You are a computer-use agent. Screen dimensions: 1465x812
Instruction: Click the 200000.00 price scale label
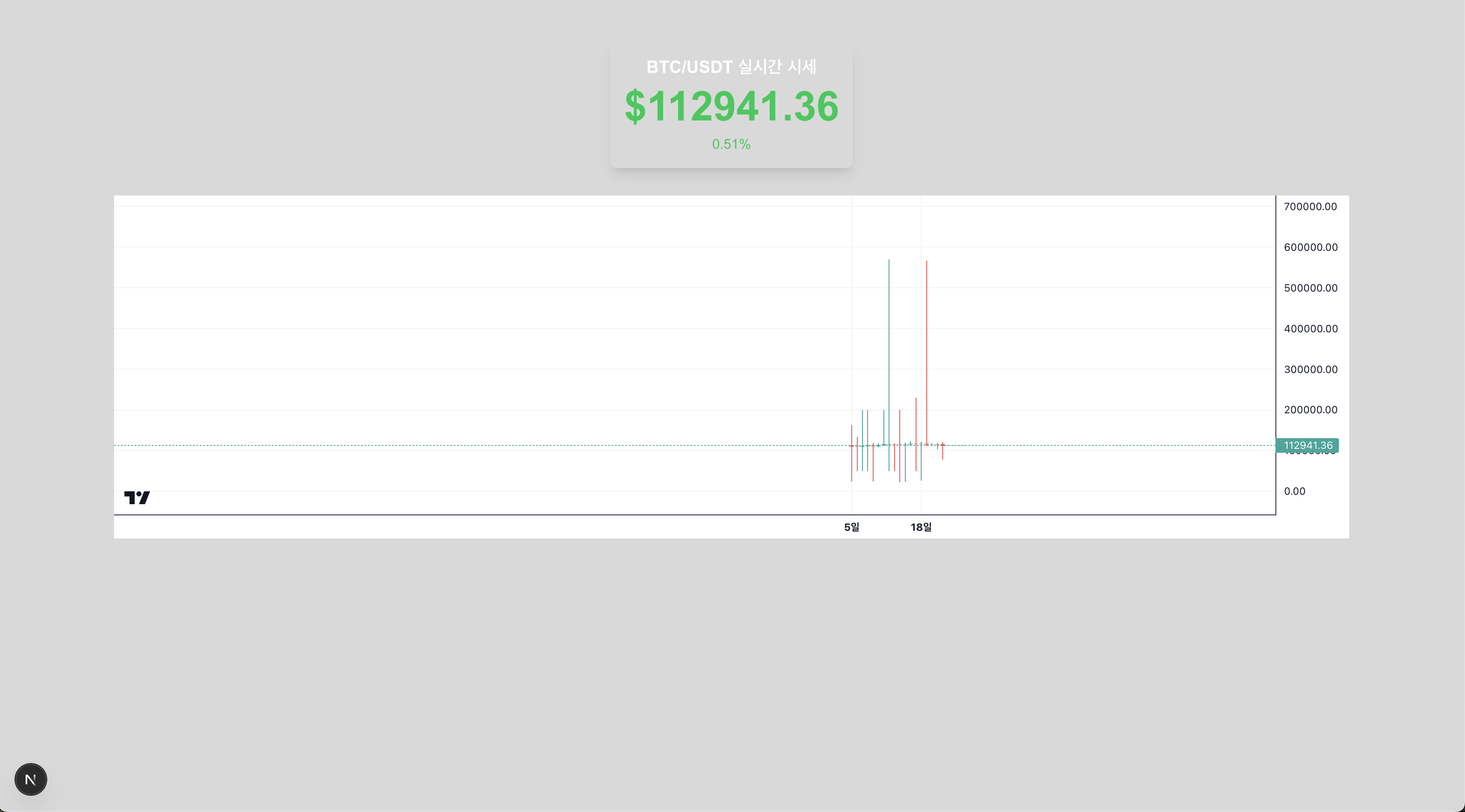point(1310,410)
